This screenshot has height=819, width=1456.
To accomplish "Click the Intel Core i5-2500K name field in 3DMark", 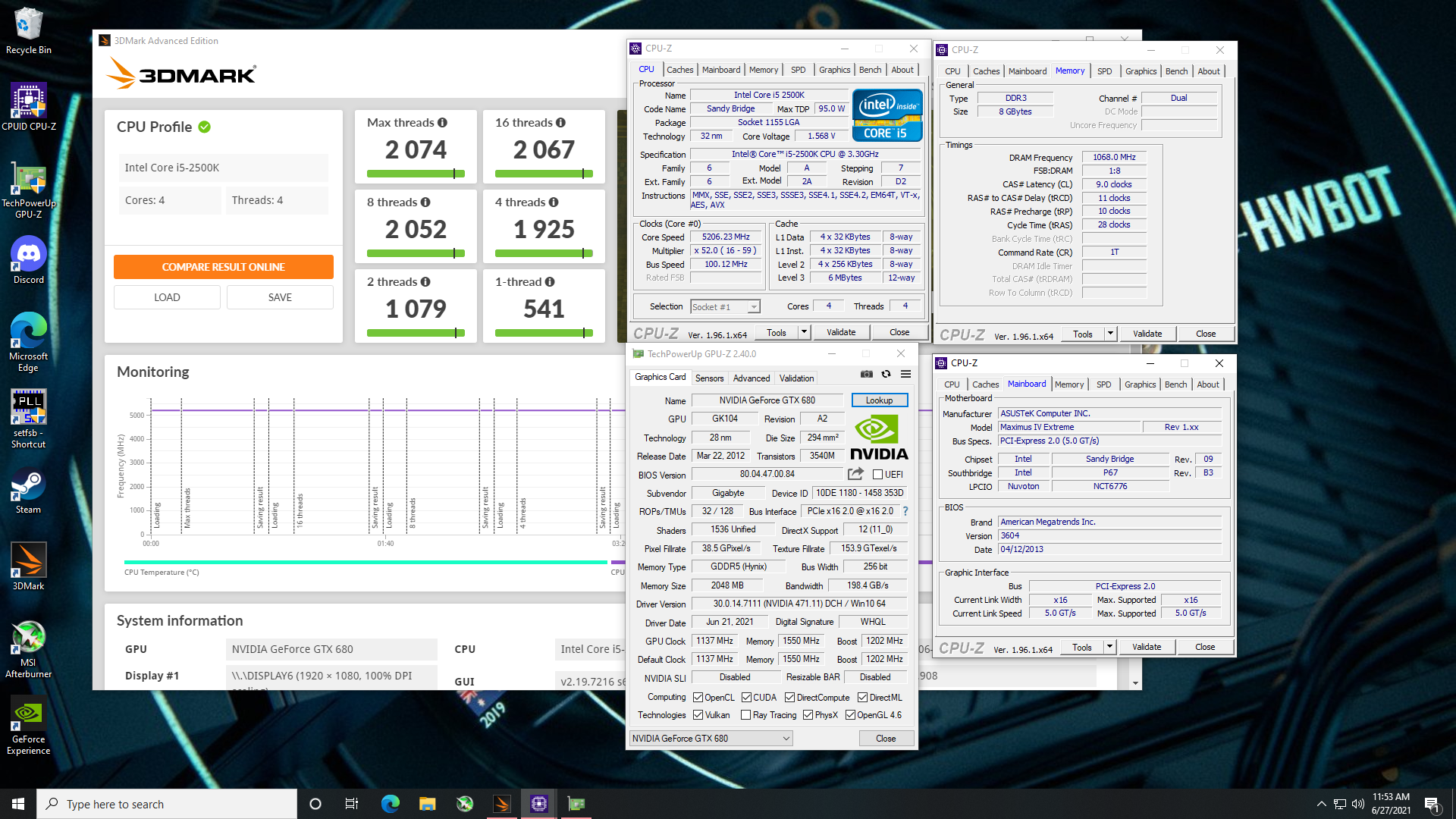I will 224,168.
